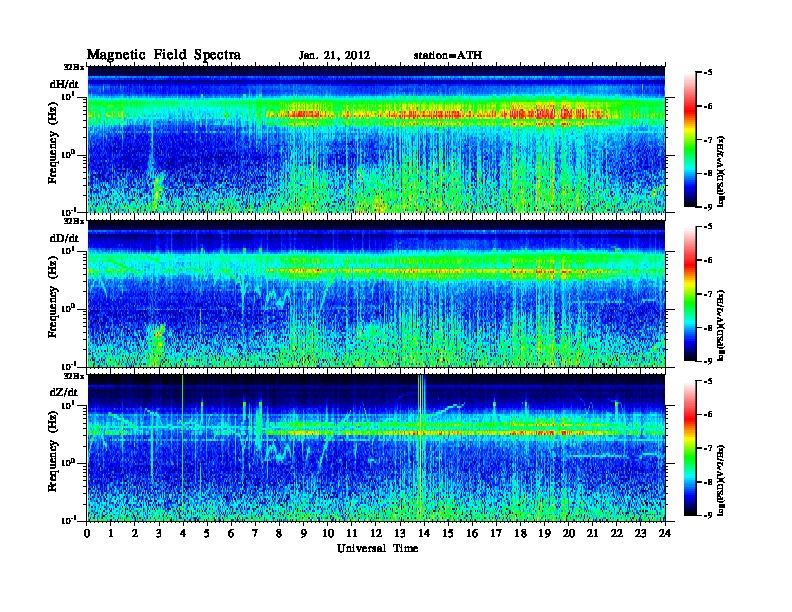
Task: Click hour 14 on the time axis
Action: (x=424, y=534)
